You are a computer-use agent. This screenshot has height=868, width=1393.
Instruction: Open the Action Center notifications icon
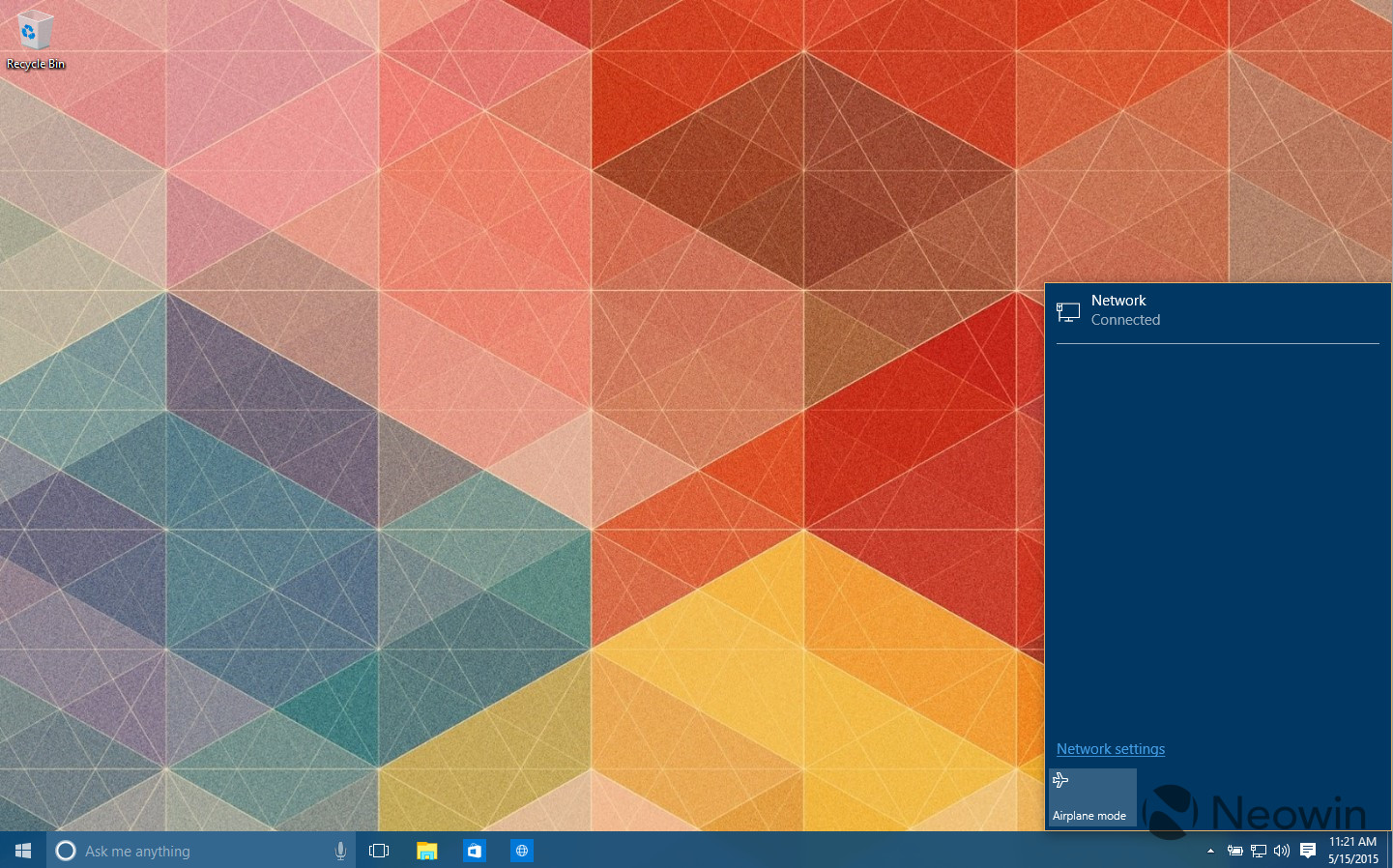[1307, 851]
